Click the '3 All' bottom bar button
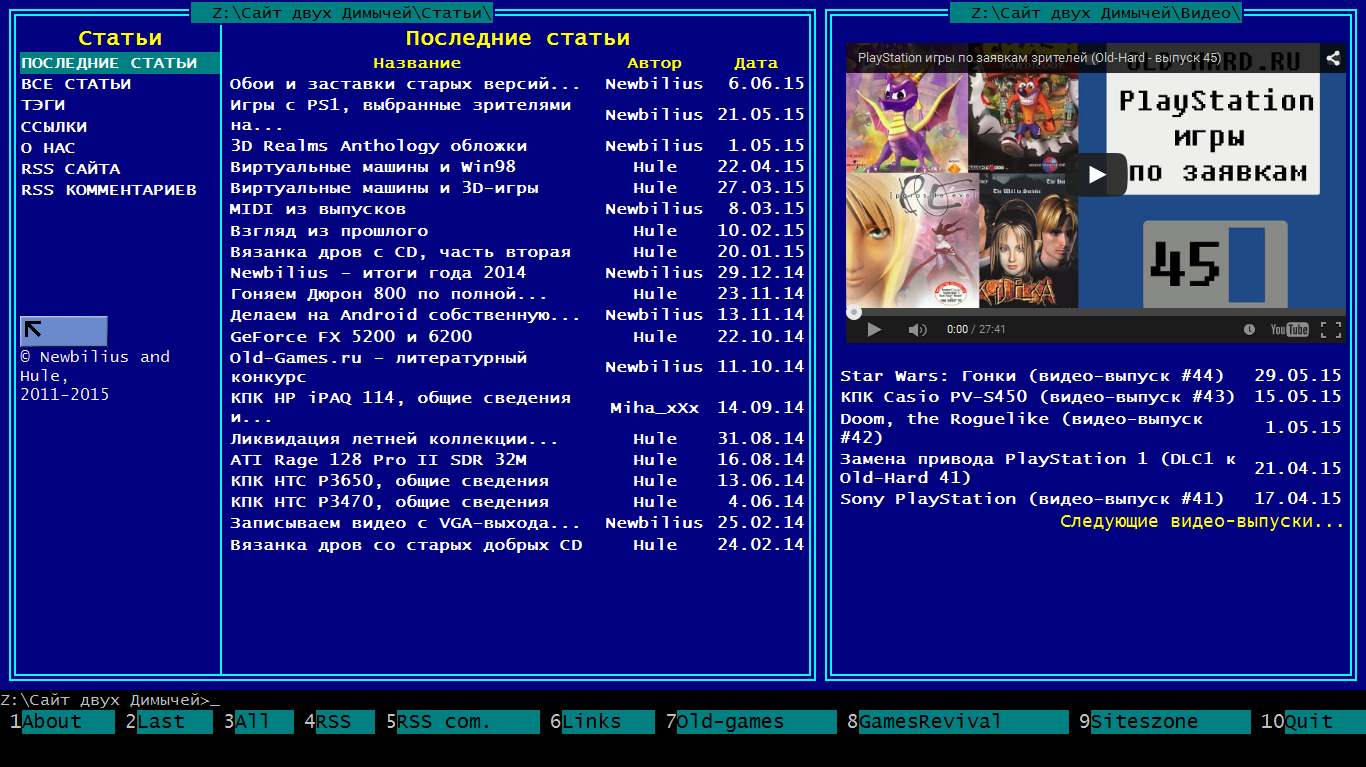The image size is (1366, 767). coord(258,722)
